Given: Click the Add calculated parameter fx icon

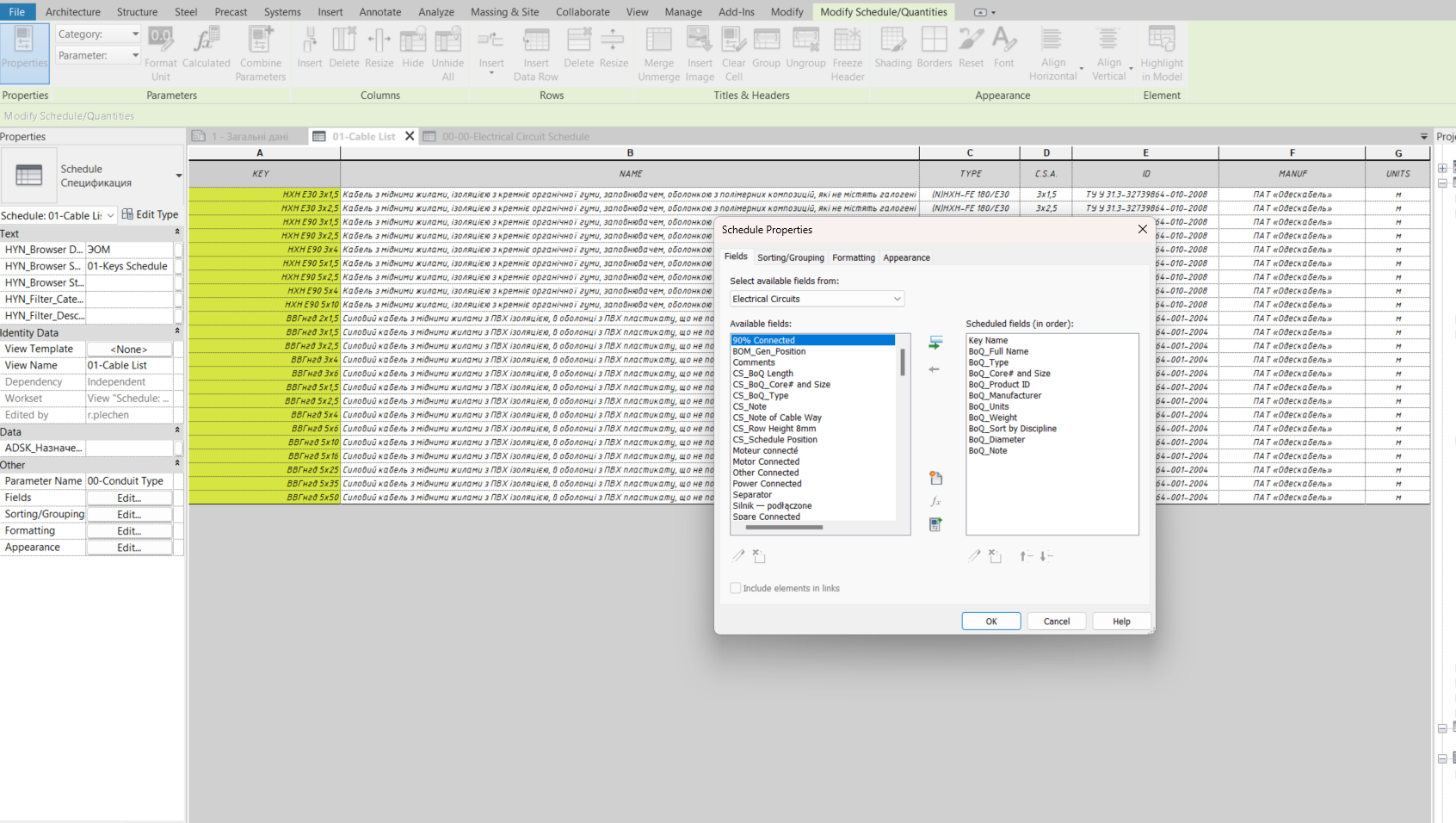Looking at the screenshot, I should pos(935,501).
